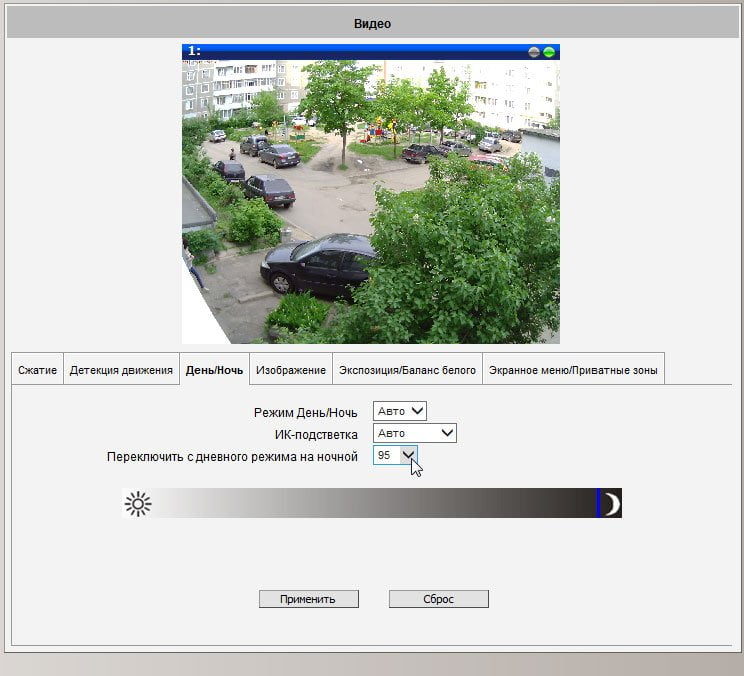The width and height of the screenshot is (744, 676).
Task: Switch to Экранное меню/Приватные зоны tab
Action: click(573, 370)
